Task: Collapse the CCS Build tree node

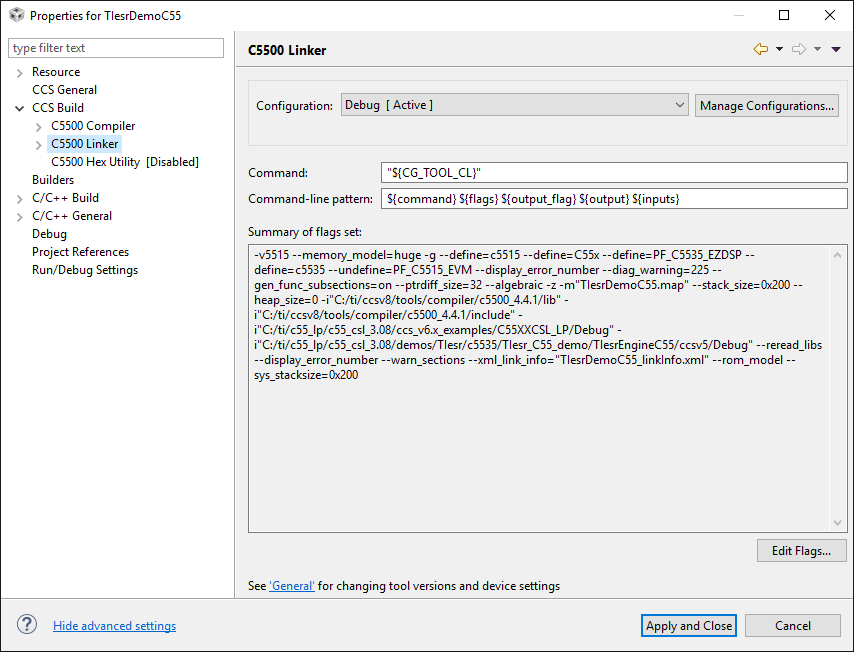Action: point(20,108)
